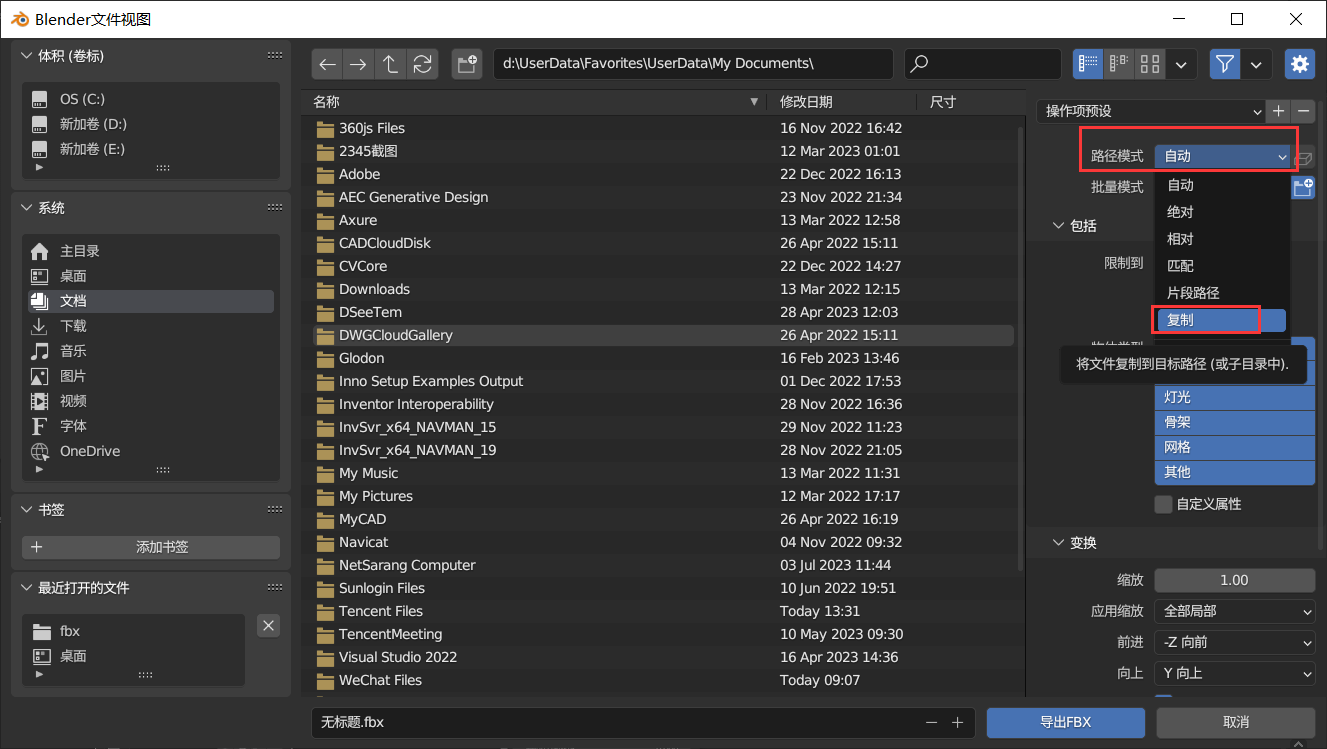1327x749 pixels.
Task: Switch to horizontal list display
Action: pyautogui.click(x=1119, y=64)
